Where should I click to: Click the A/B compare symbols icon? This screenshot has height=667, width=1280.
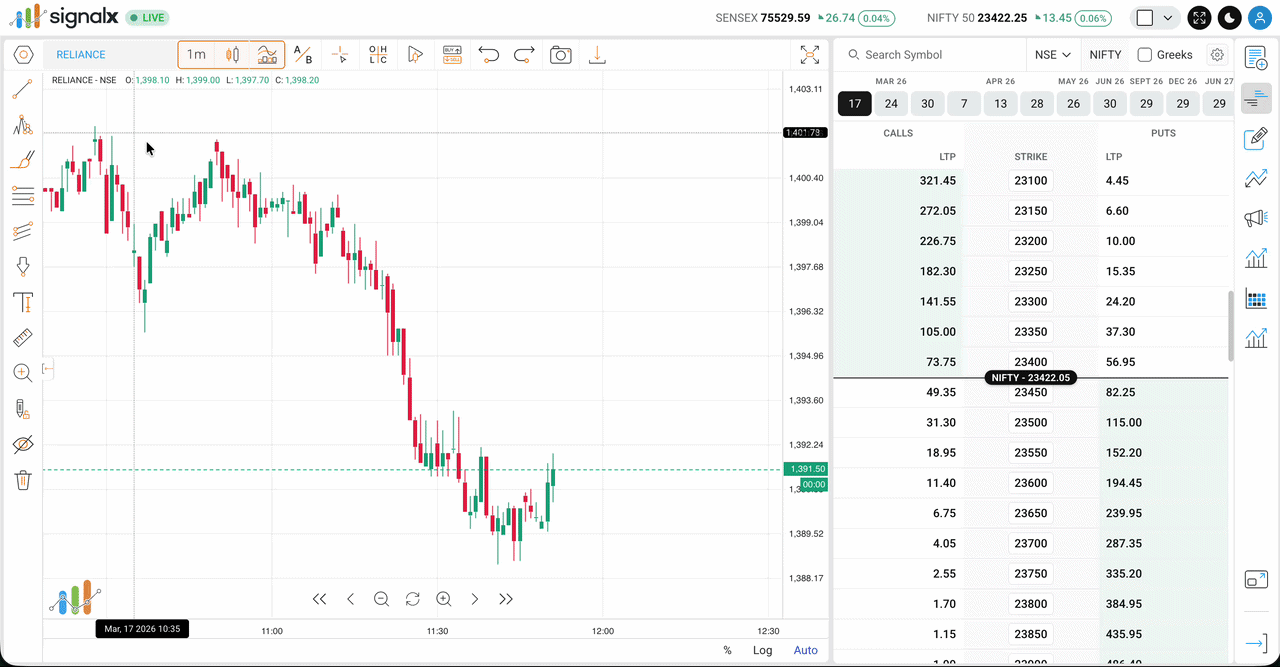[303, 55]
